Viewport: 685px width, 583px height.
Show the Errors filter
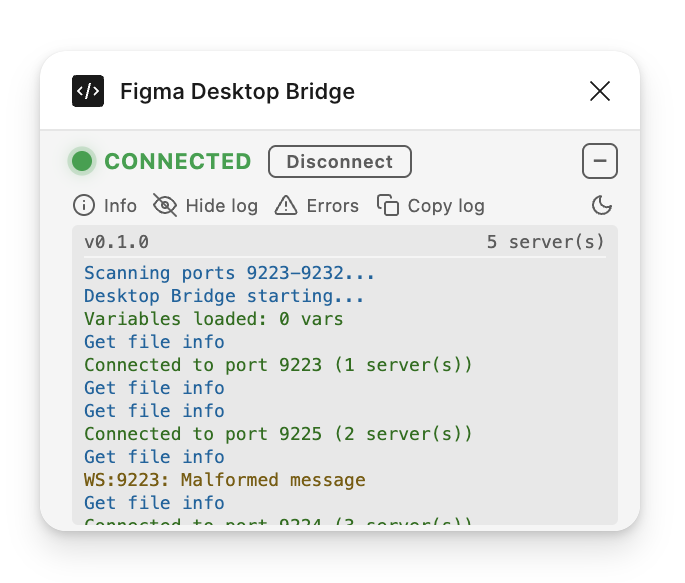tap(332, 206)
